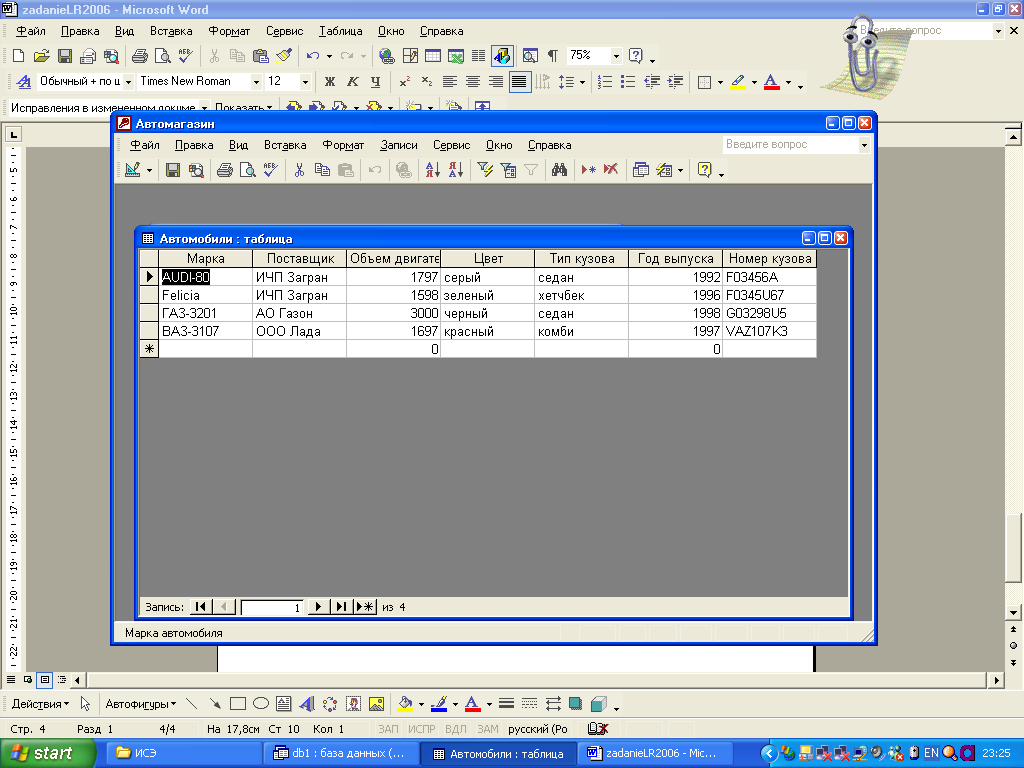1024x768 pixels.
Task: Toggle Drawing toolbar button in Word
Action: tap(502, 56)
